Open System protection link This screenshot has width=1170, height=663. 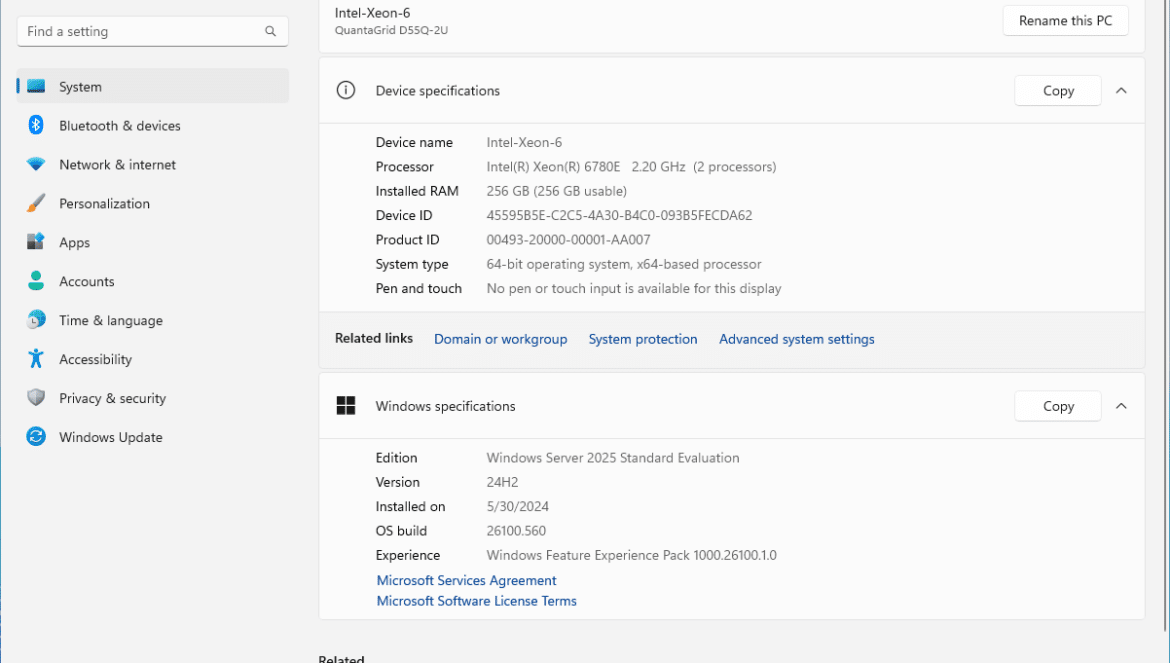[x=642, y=339]
